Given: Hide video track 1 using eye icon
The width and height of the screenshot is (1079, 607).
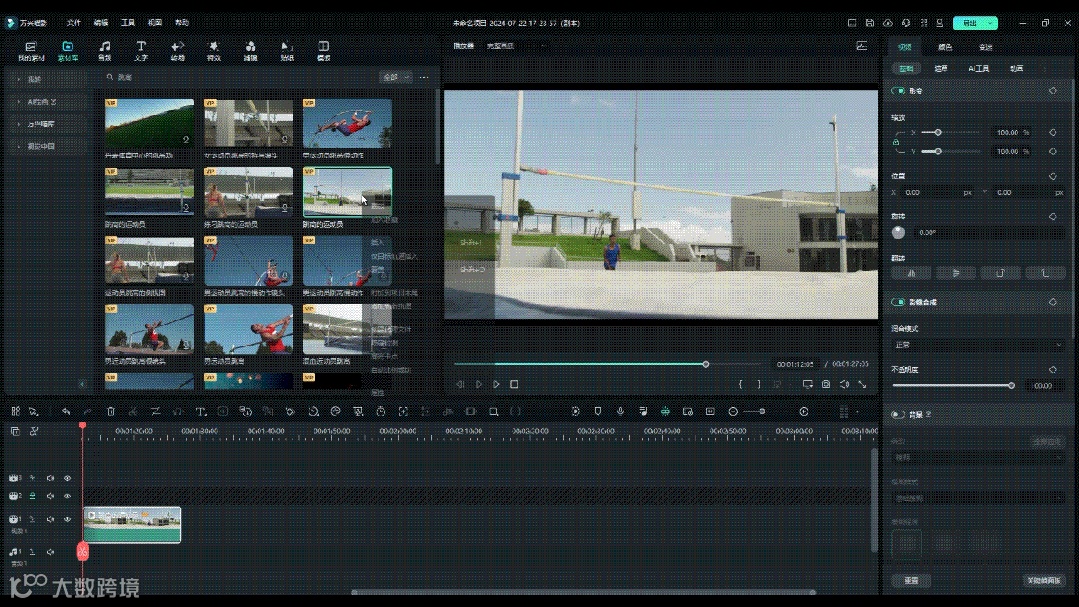Looking at the screenshot, I should [x=68, y=519].
